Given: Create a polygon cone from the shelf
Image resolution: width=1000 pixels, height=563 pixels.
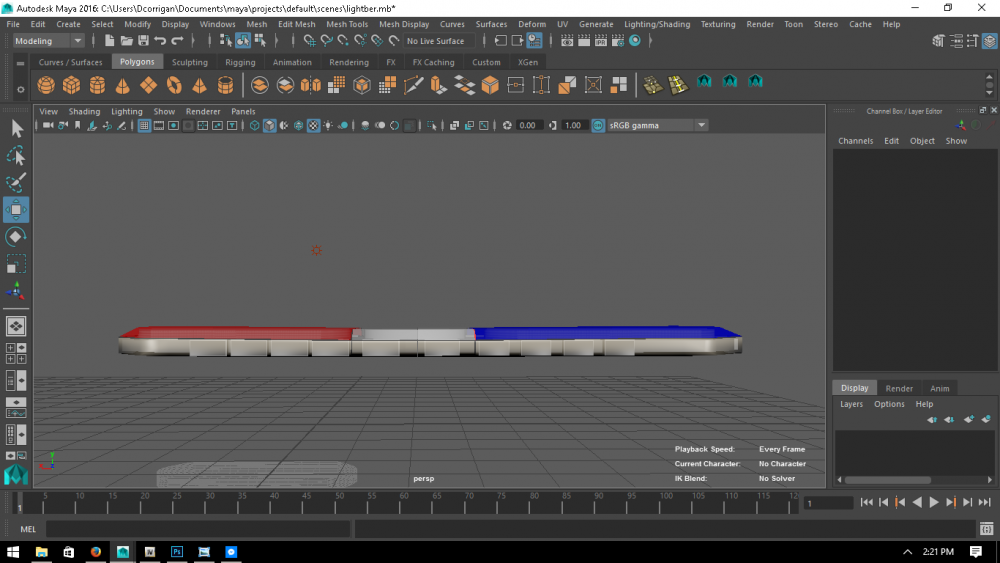Looking at the screenshot, I should point(122,85).
